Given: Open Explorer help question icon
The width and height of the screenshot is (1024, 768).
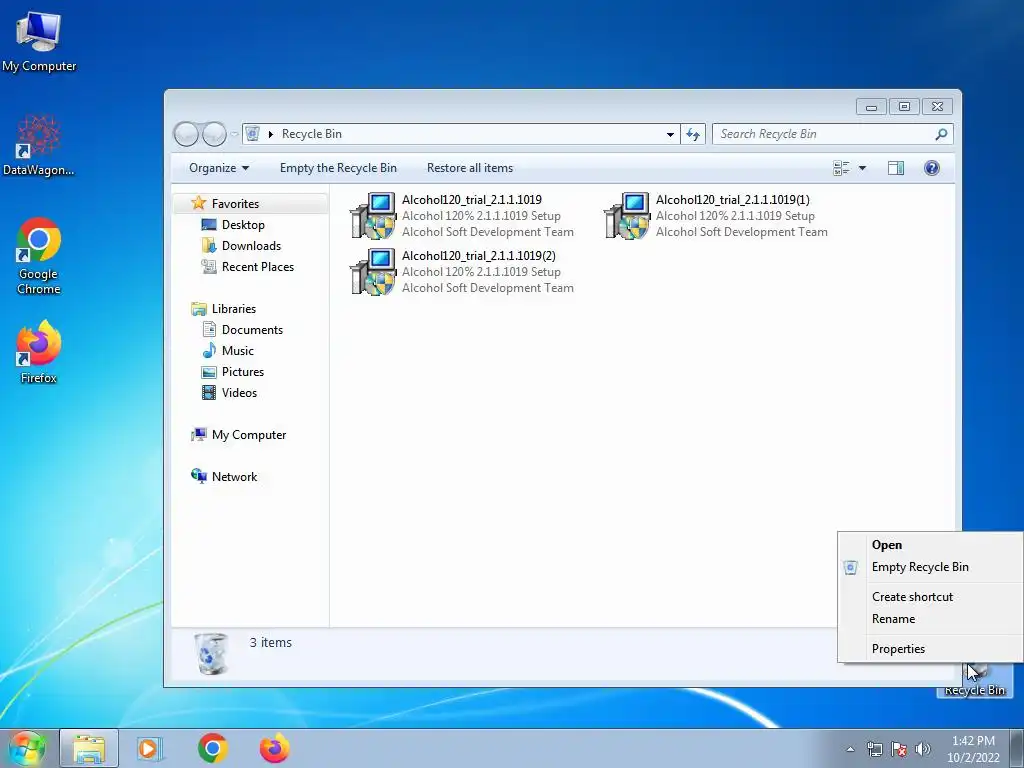Looking at the screenshot, I should 932,168.
